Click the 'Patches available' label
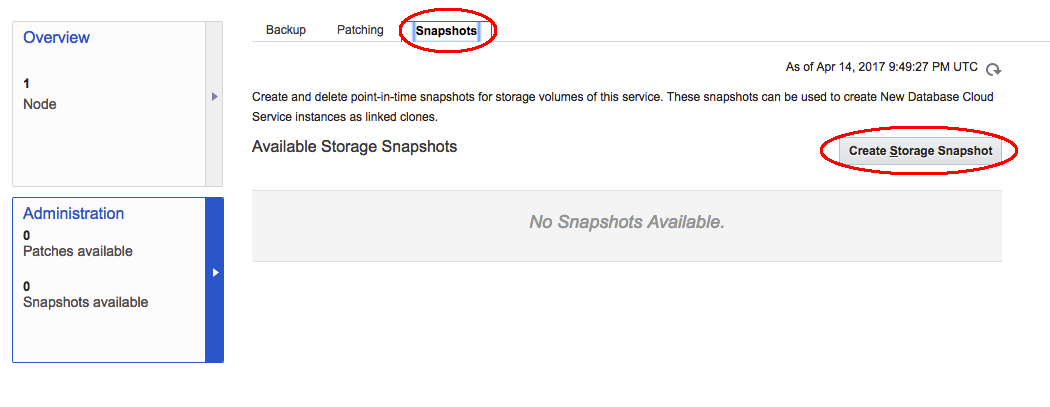 [77, 251]
